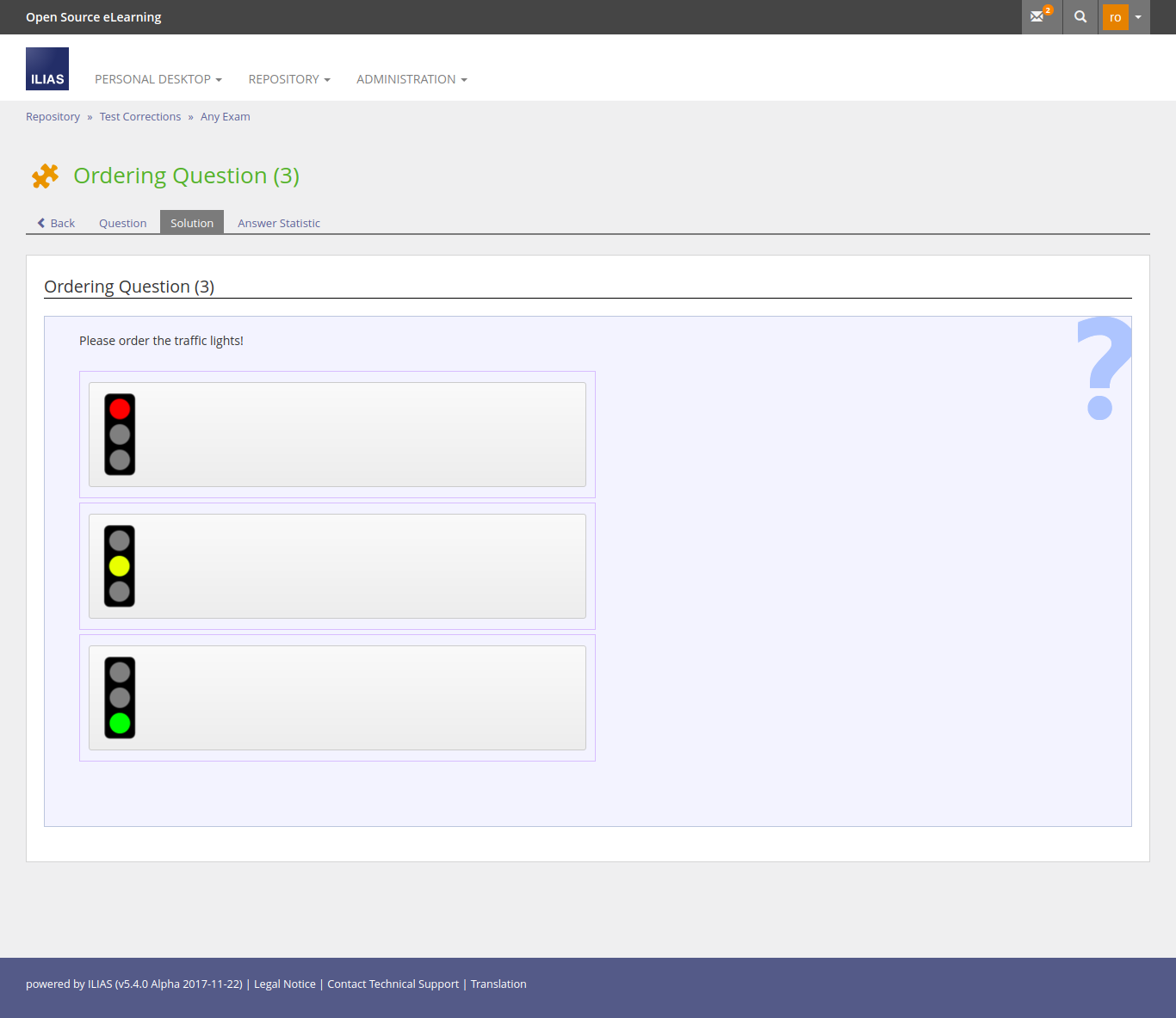Click the red traffic light image

[x=120, y=435]
